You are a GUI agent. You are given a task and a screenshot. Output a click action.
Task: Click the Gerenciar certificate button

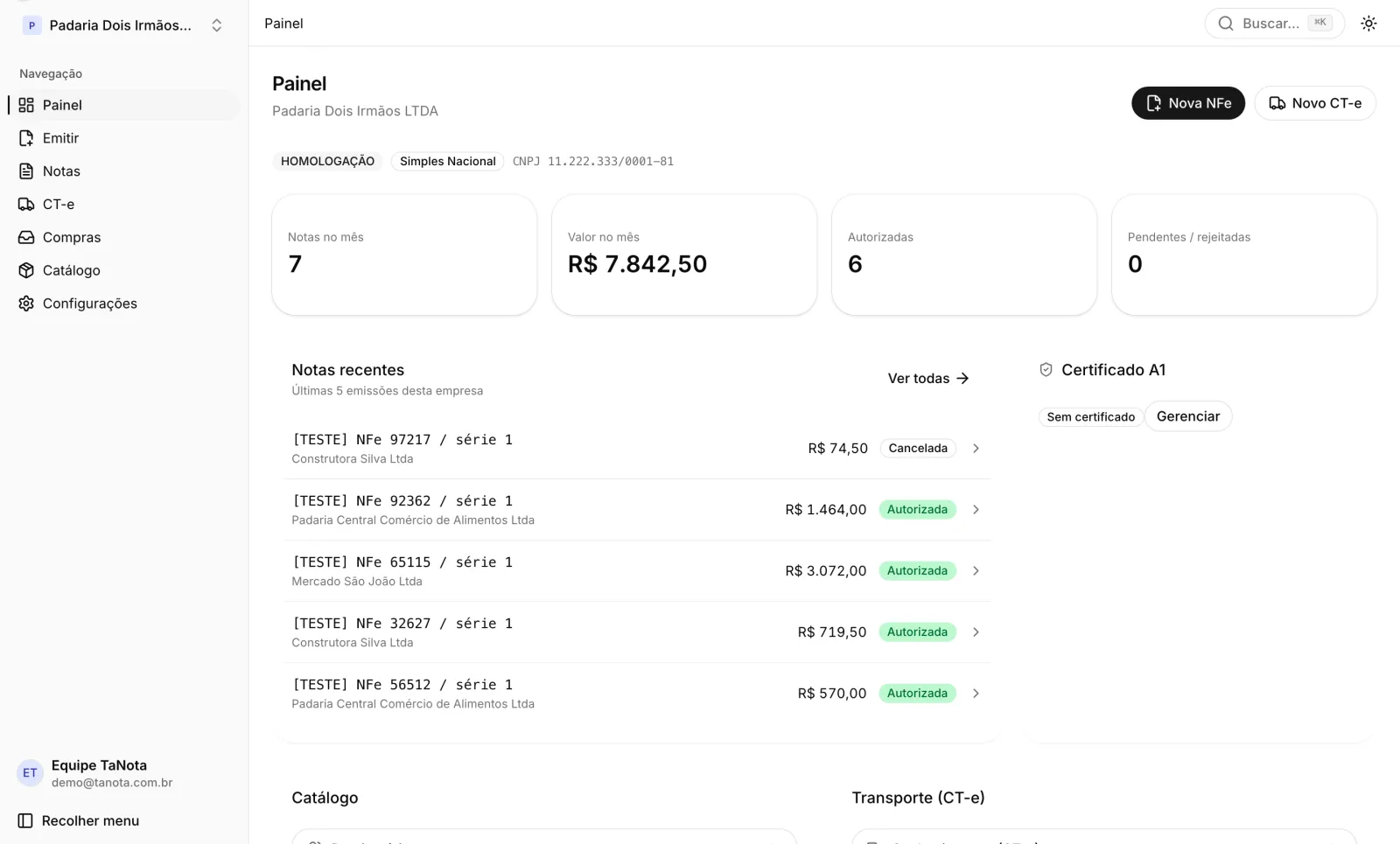point(1187,416)
